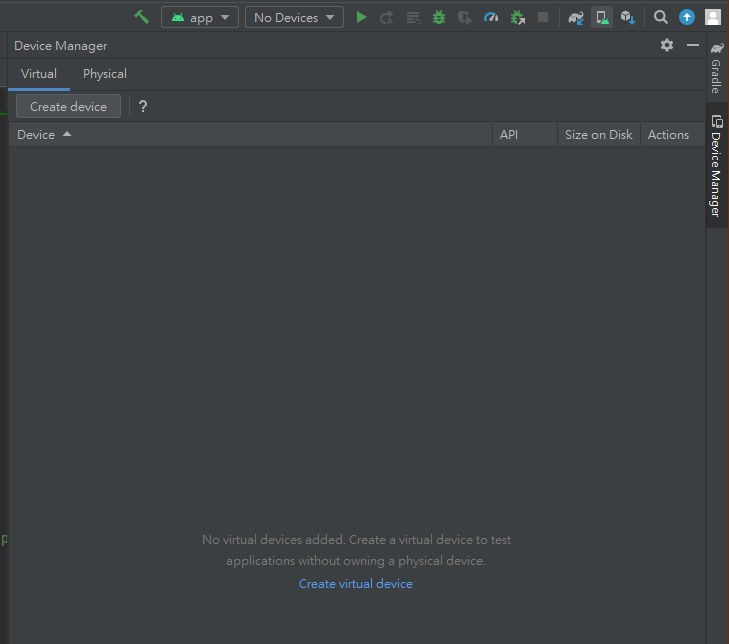Click the Device column sort arrow
The image size is (729, 644).
click(x=67, y=134)
